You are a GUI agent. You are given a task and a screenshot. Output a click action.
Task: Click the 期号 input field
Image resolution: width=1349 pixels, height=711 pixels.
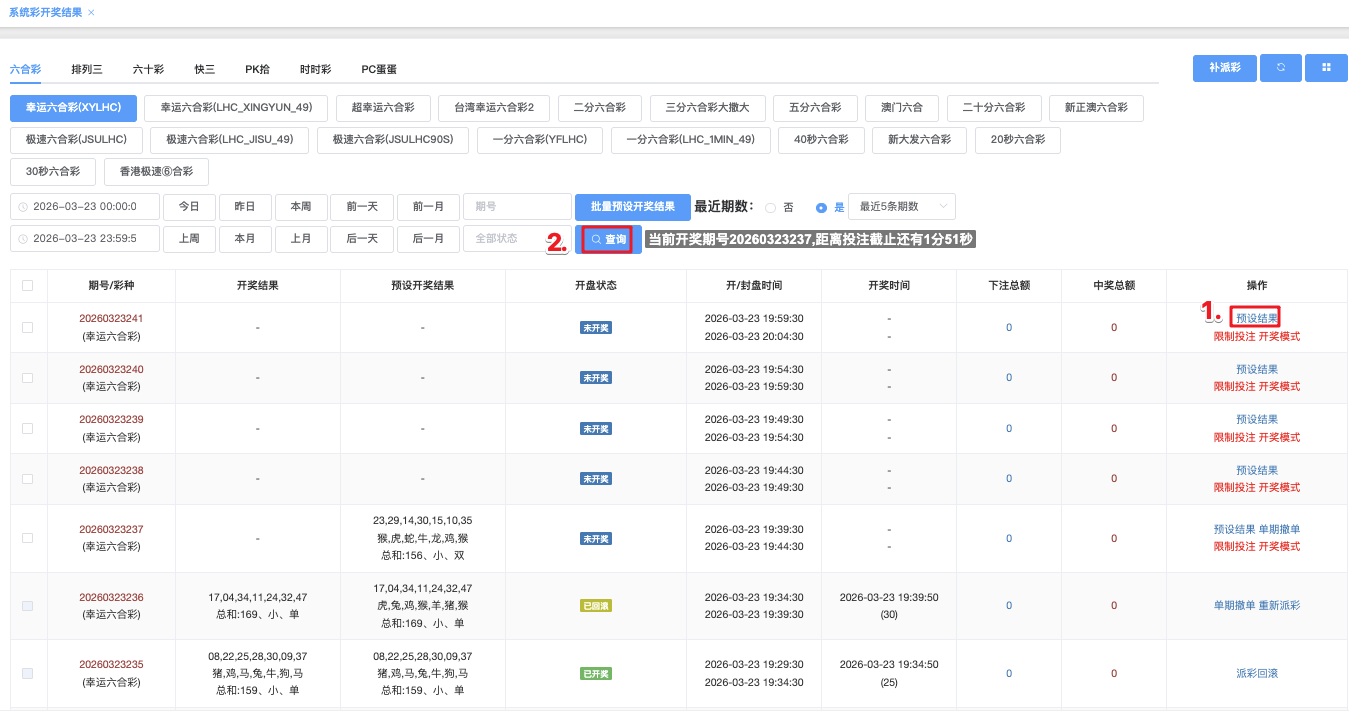coord(516,207)
